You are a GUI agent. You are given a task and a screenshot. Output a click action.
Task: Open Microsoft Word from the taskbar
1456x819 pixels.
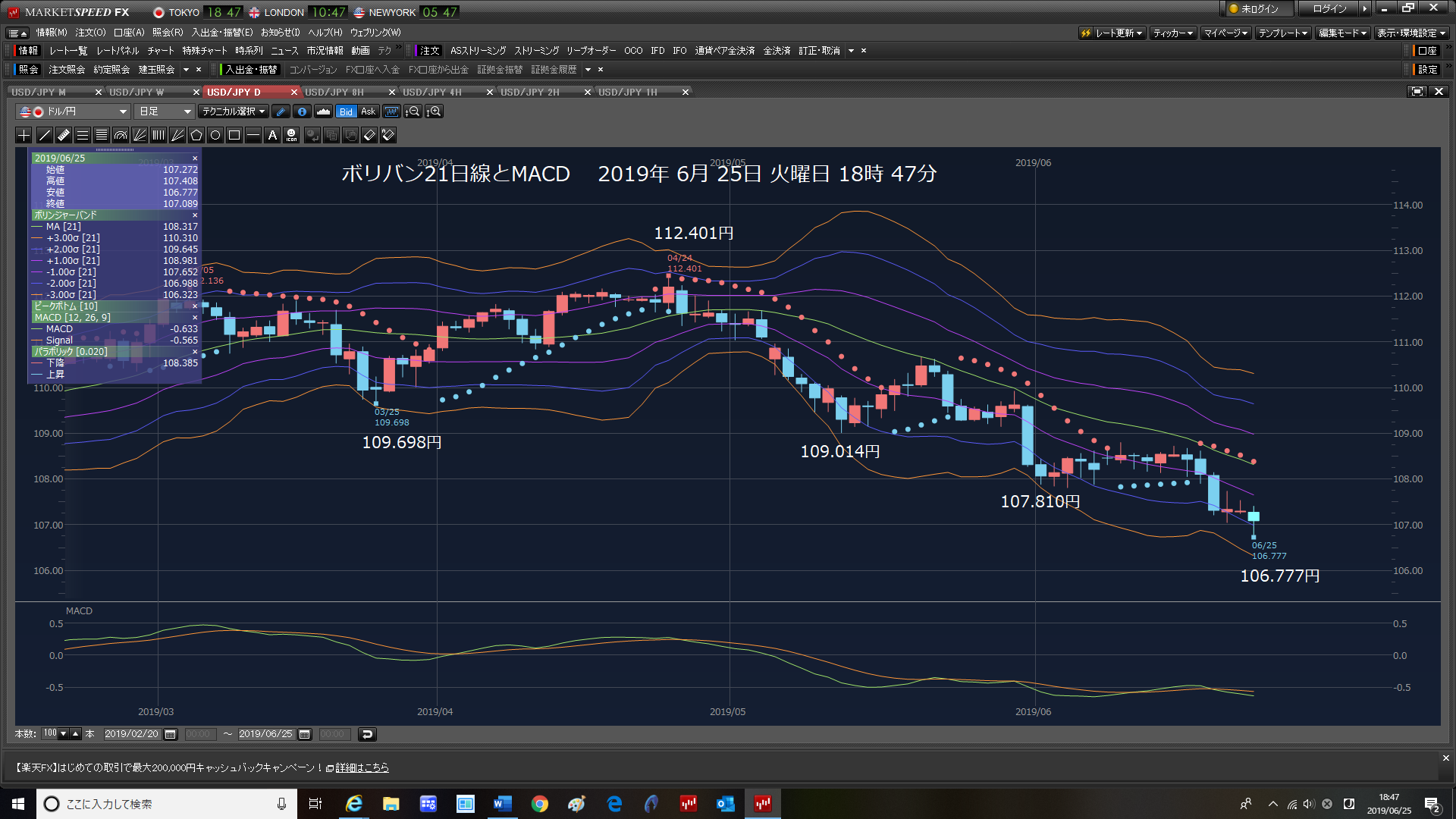503,804
